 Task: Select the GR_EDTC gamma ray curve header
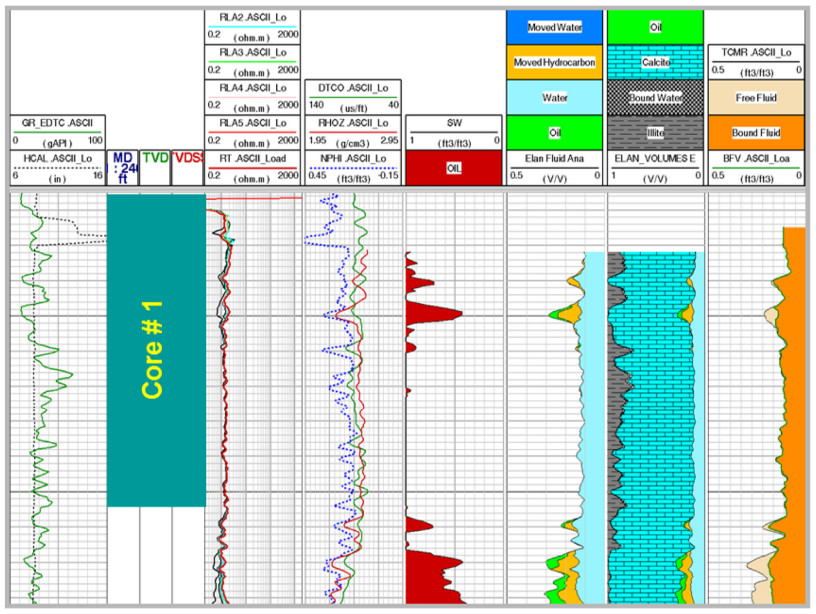pyautogui.click(x=57, y=132)
